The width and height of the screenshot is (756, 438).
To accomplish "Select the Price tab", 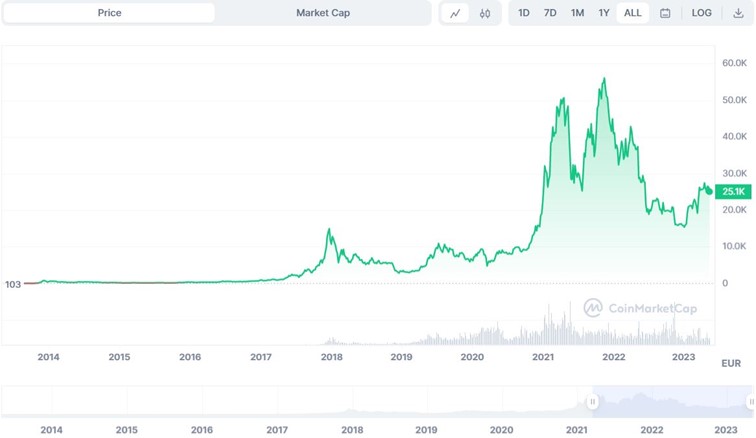I will (110, 13).
